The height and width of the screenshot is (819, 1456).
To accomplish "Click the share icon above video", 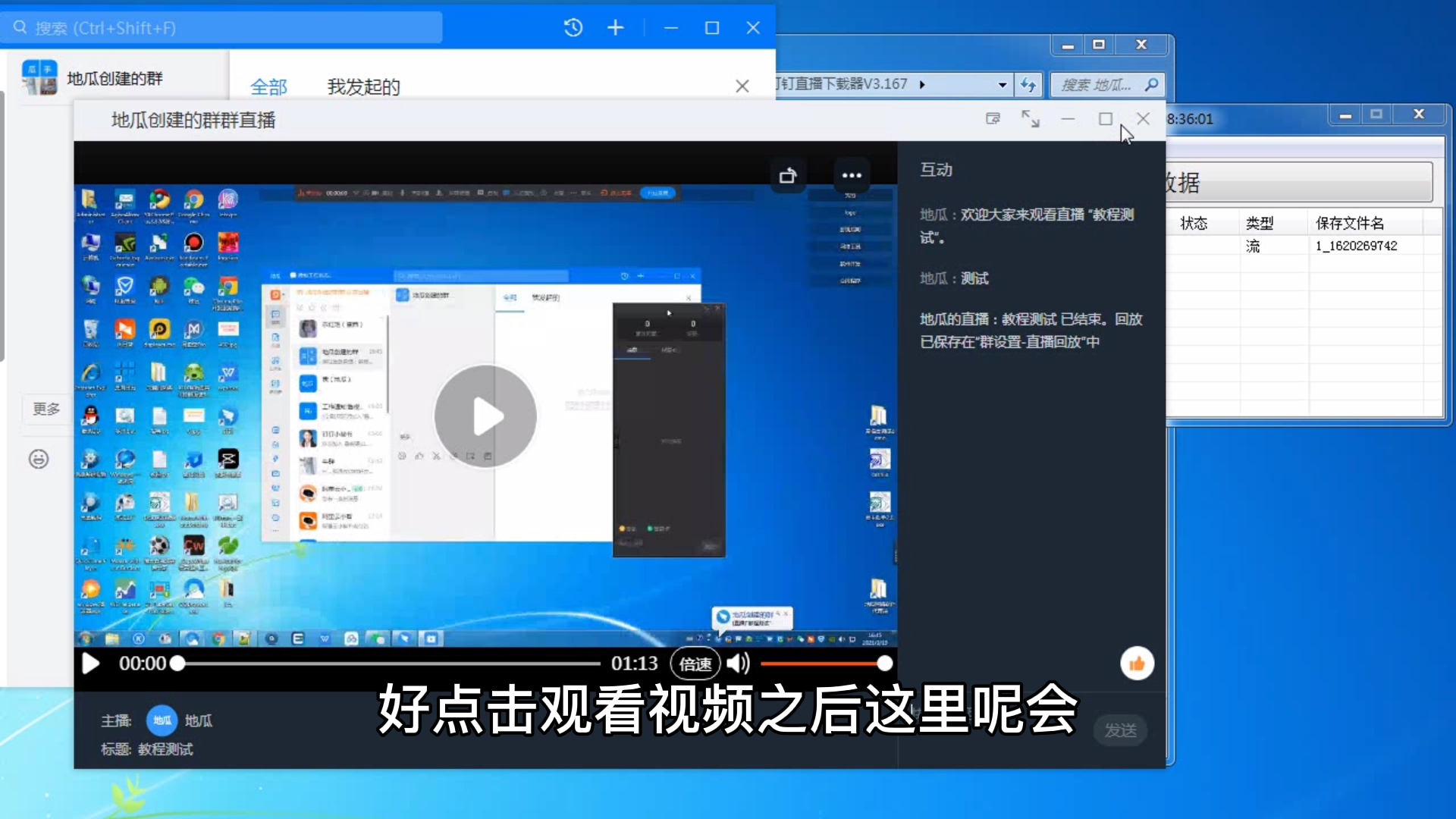I will (788, 176).
